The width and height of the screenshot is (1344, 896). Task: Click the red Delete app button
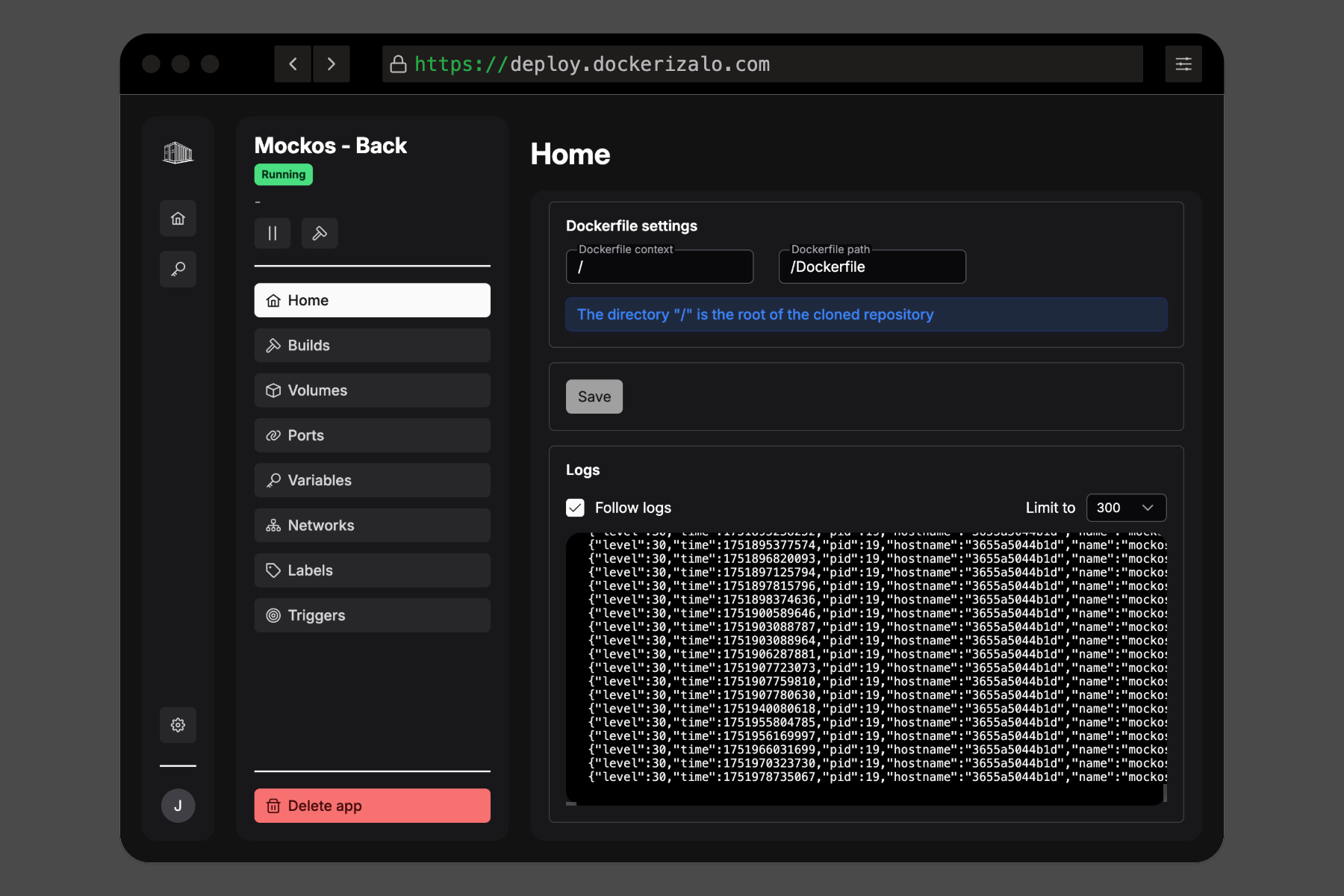click(x=373, y=806)
